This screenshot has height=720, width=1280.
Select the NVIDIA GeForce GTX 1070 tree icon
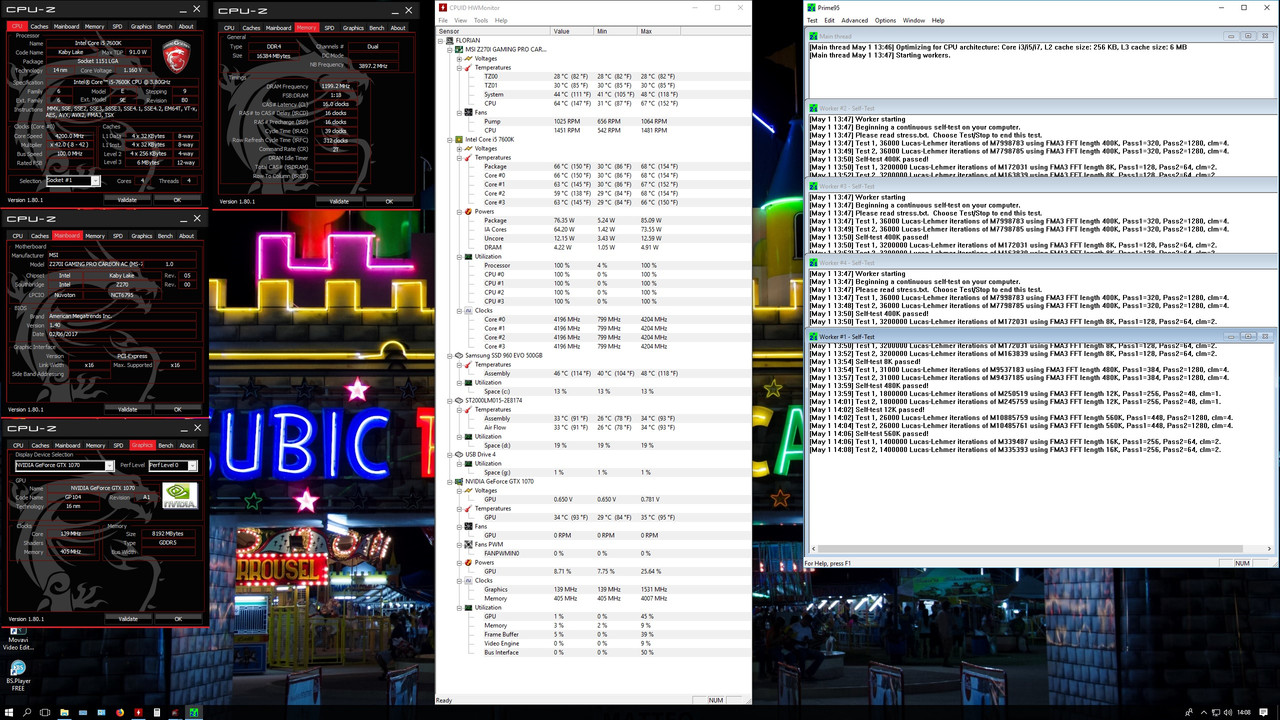tap(460, 481)
